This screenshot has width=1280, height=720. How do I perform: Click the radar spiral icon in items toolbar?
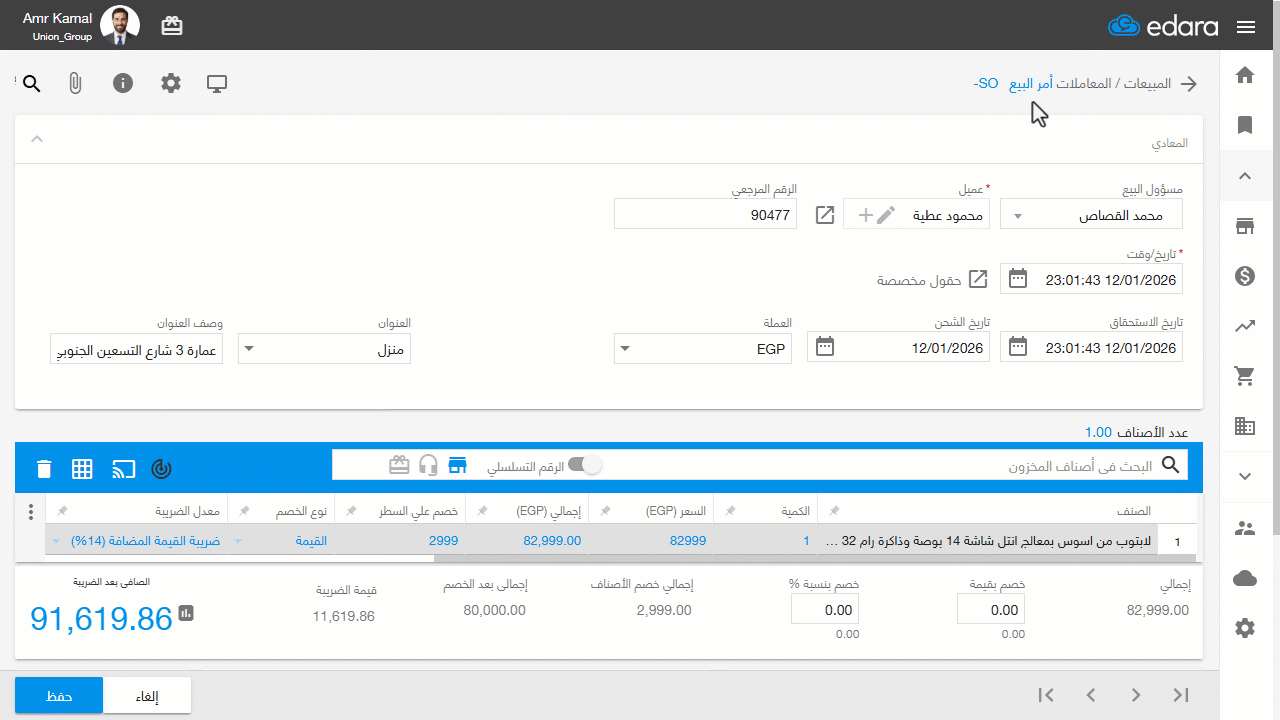point(161,468)
